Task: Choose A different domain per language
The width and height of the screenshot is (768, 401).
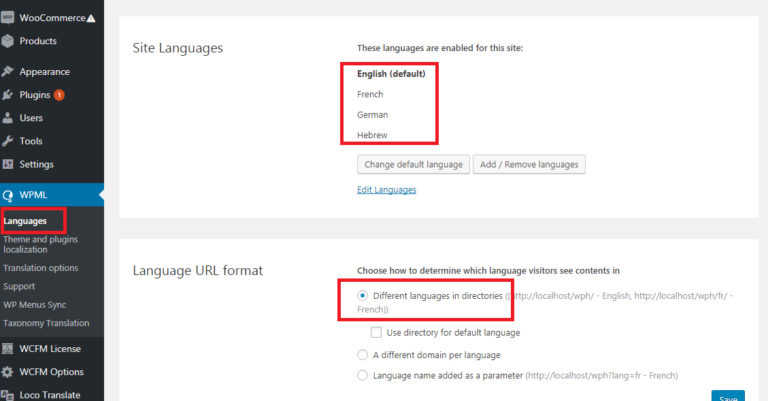Action: coord(362,354)
